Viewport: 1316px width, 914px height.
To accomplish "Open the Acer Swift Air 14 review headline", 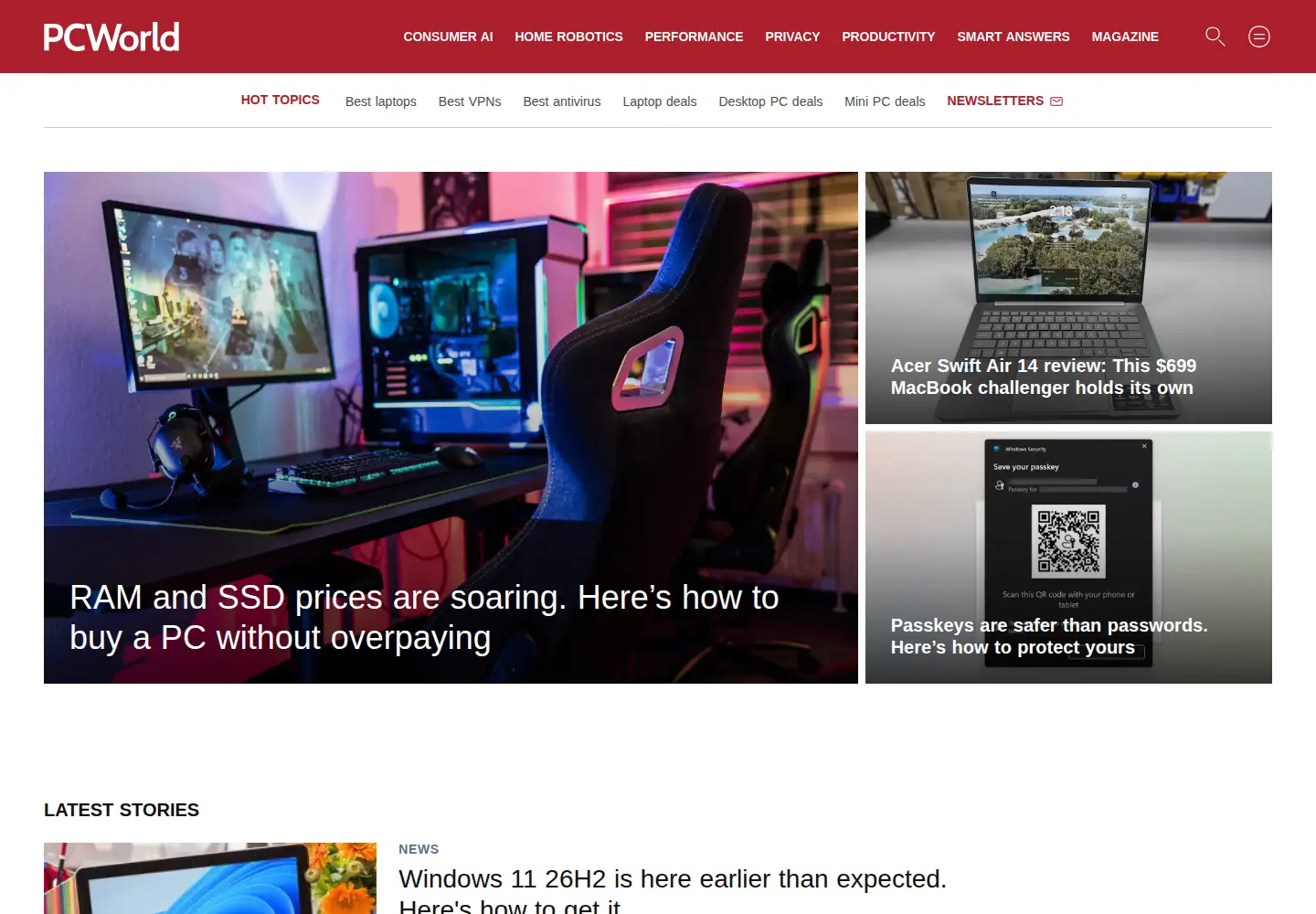I will point(1044,377).
